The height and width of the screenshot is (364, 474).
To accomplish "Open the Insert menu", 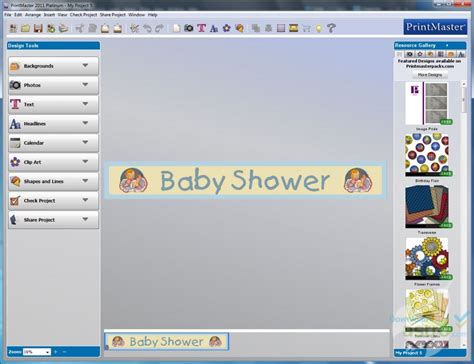I will [49, 15].
